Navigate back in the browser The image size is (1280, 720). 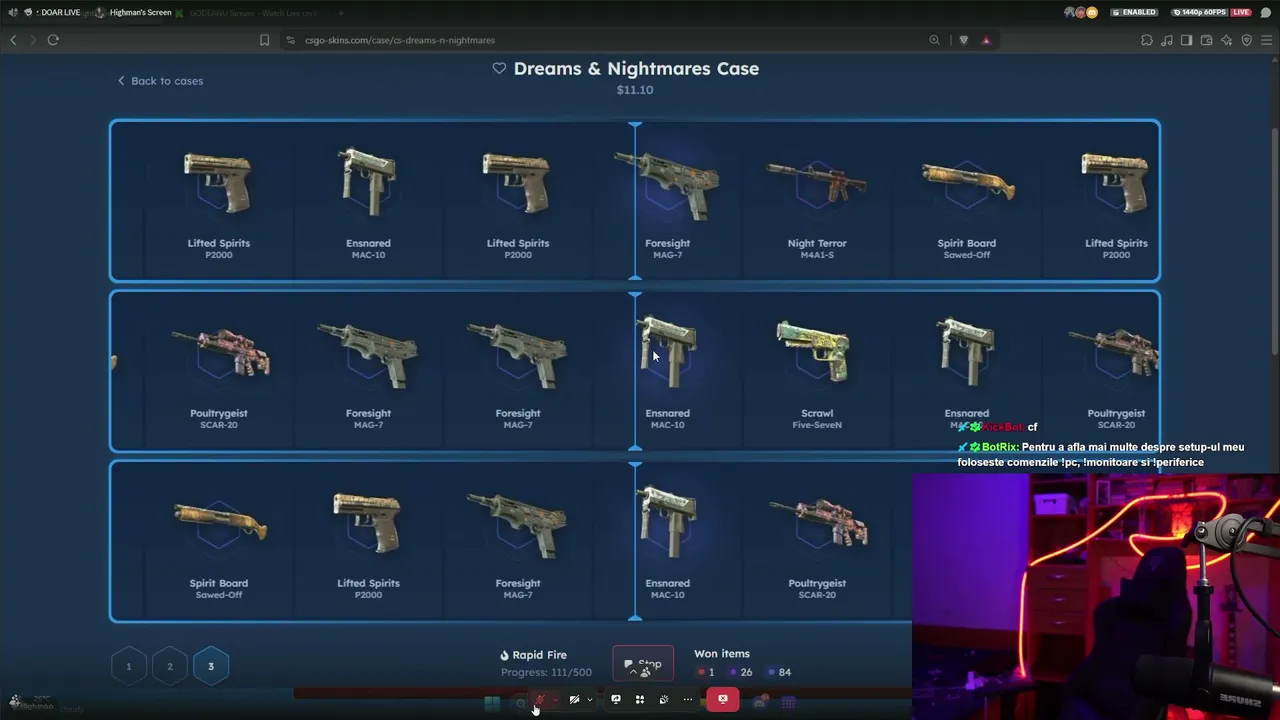(13, 40)
